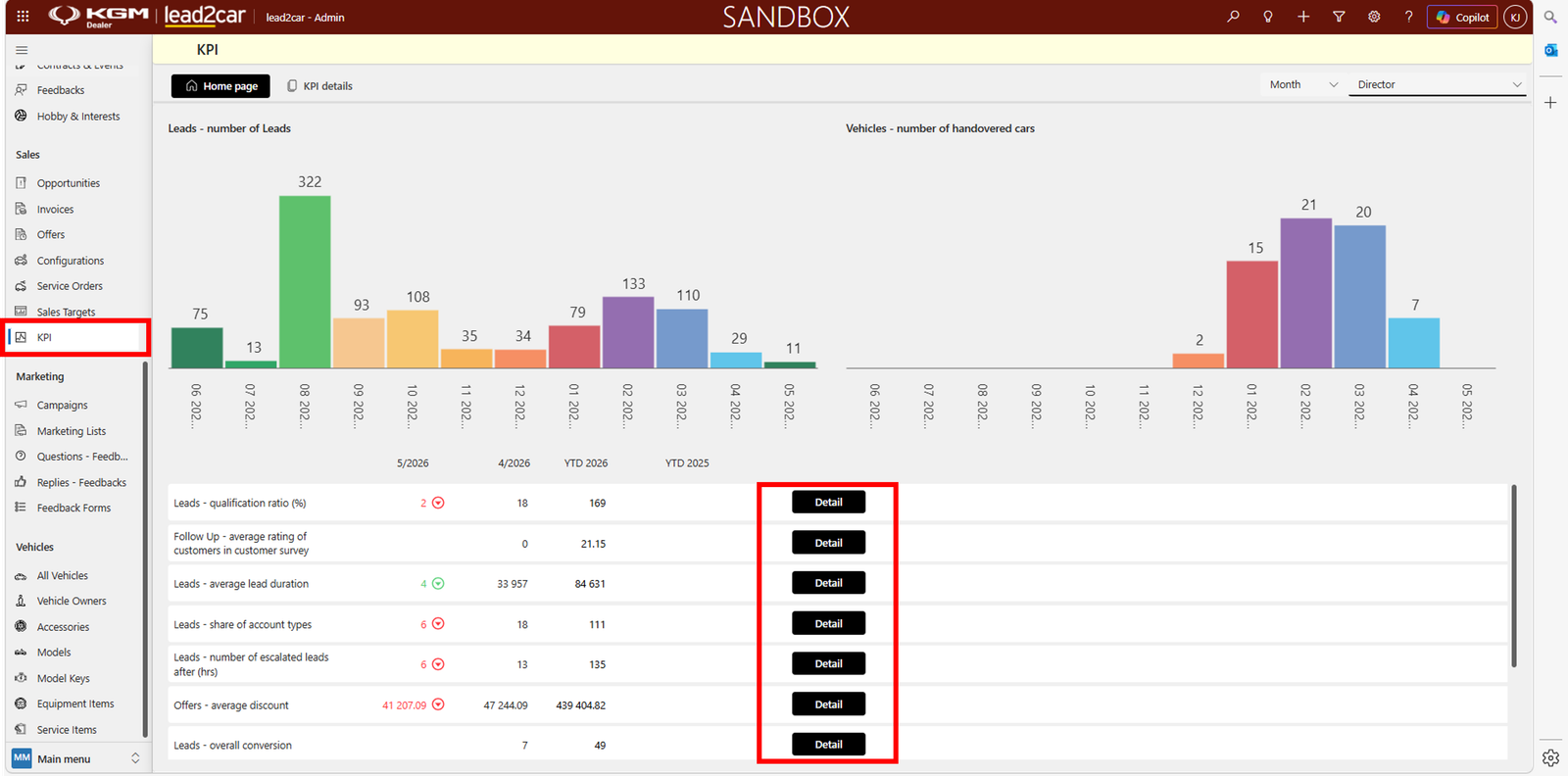Open the Month period dropdown
The image size is (1568, 776).
point(1302,85)
